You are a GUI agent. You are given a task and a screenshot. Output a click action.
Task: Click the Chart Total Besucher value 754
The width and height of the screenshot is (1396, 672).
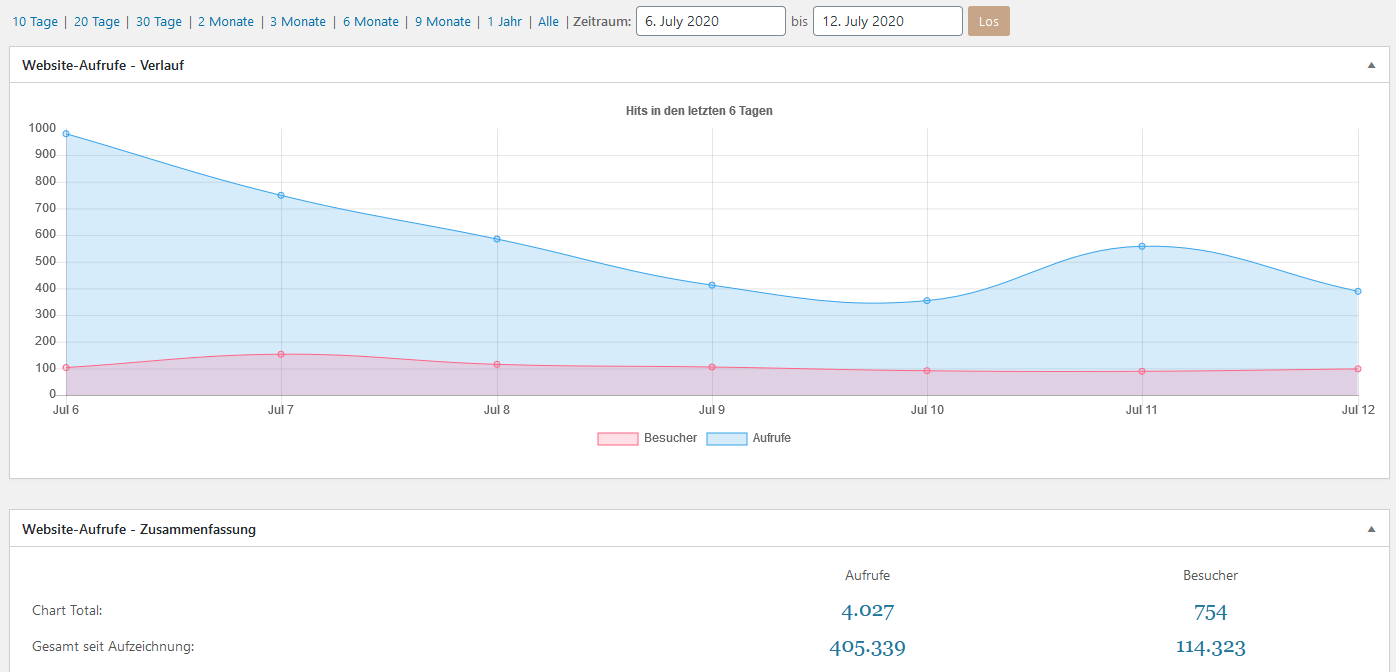[1210, 612]
